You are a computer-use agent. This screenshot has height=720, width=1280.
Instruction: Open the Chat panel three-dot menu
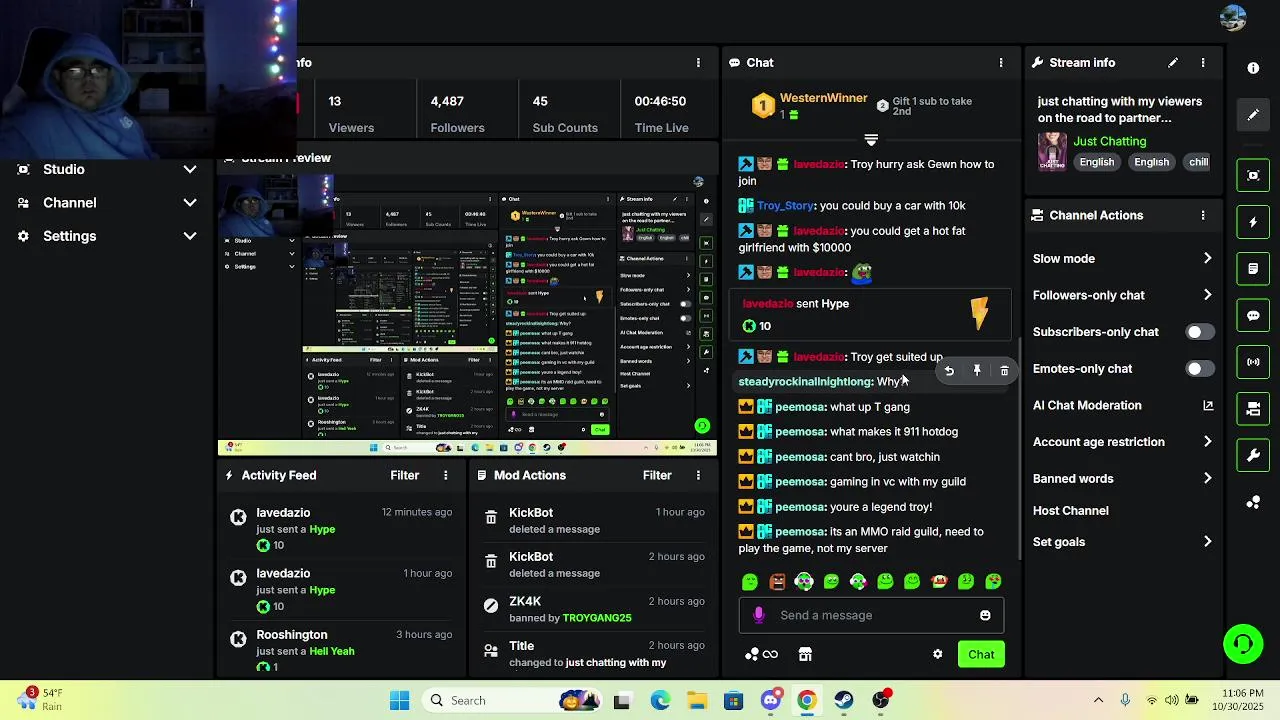(1001, 62)
